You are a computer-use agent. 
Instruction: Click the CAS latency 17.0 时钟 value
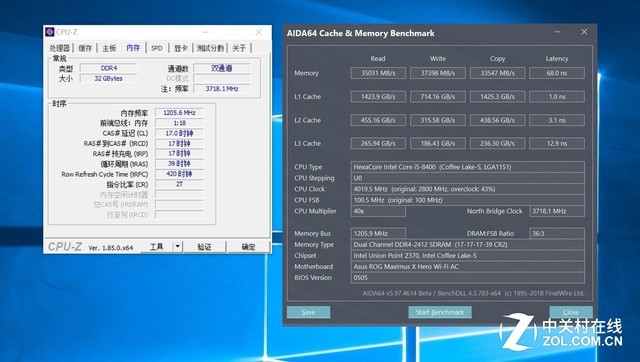click(x=179, y=133)
